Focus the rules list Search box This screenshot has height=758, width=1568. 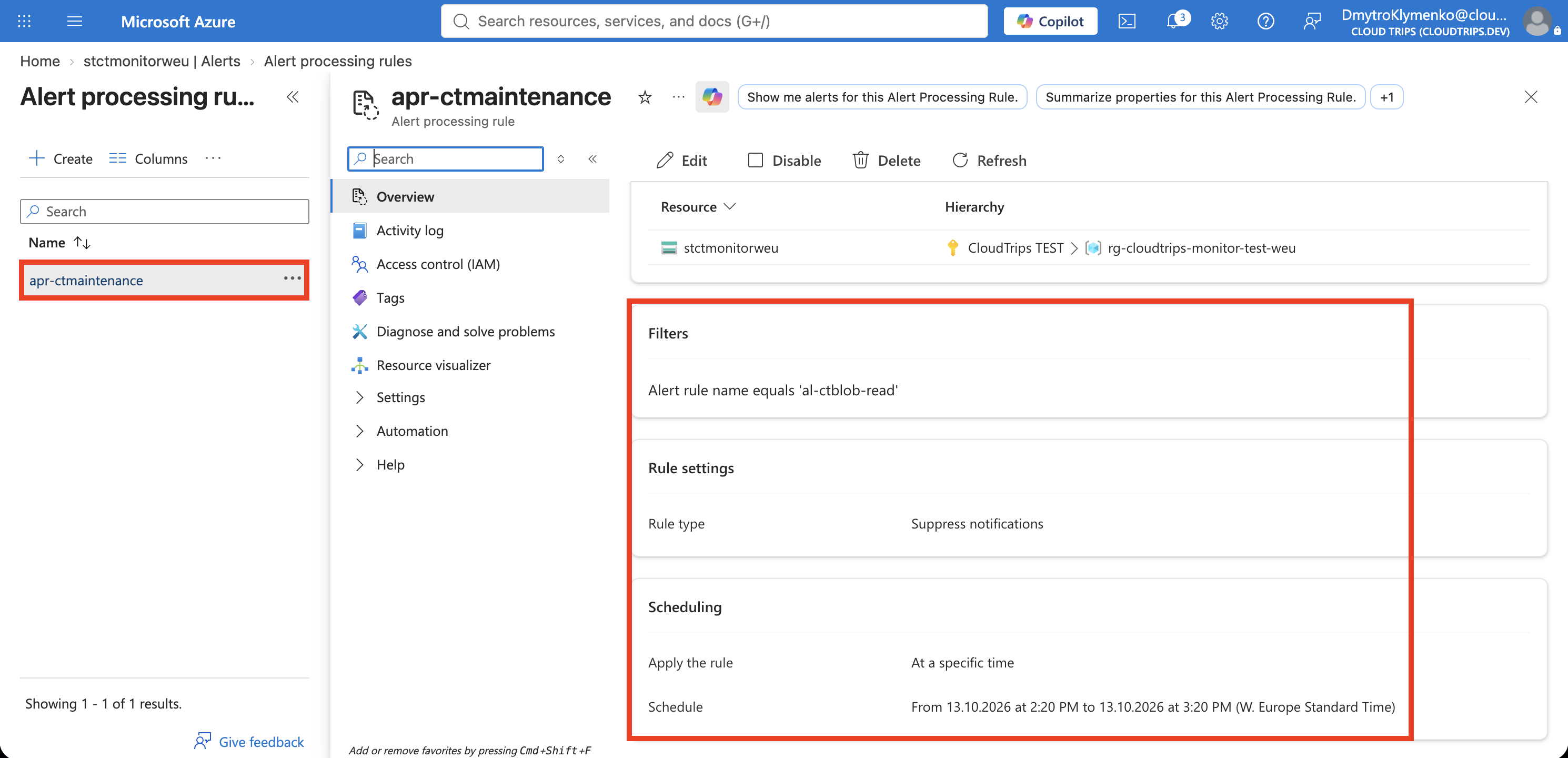tap(164, 211)
